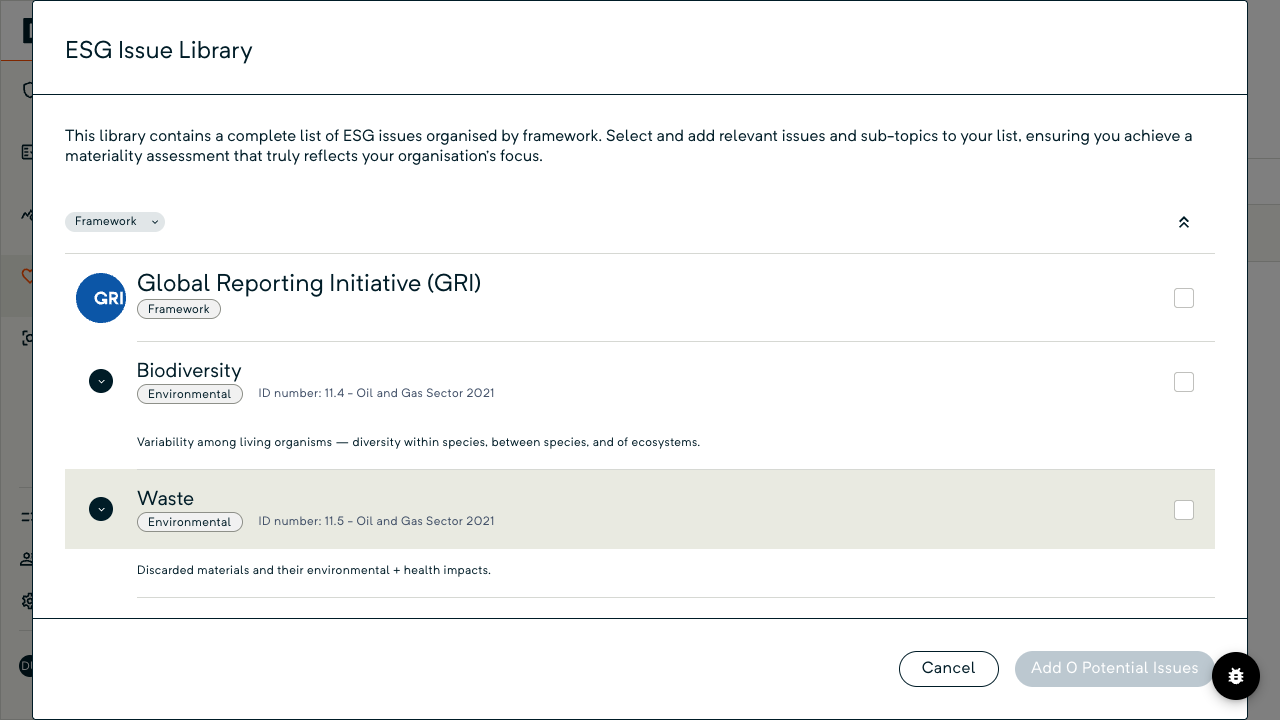Click the 'Discarded materials' description
Viewport: 1280px width, 720px height.
click(314, 570)
